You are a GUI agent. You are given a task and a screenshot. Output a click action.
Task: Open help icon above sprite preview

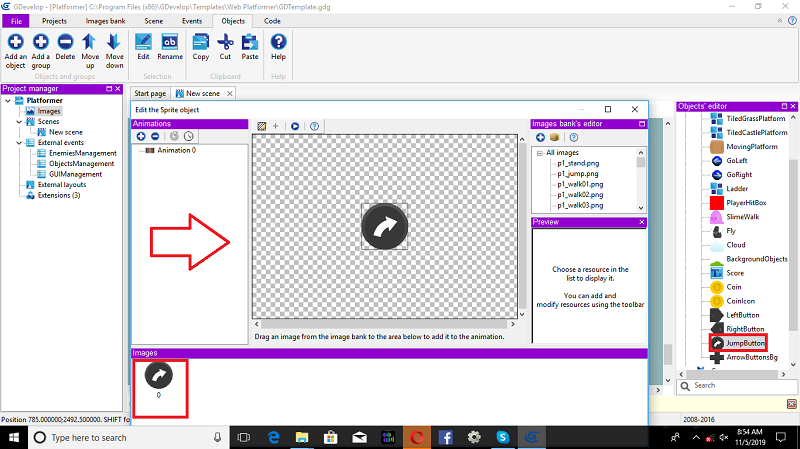[x=314, y=126]
